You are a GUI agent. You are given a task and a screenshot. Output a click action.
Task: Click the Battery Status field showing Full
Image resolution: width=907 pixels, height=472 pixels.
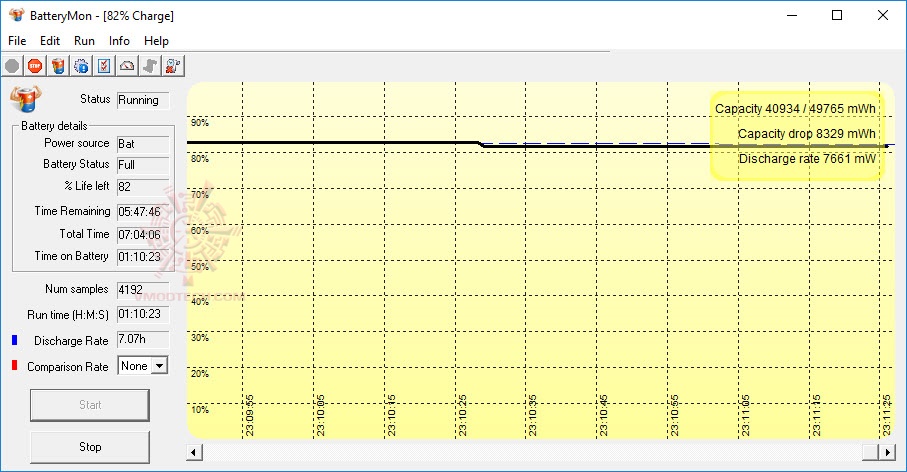(143, 165)
